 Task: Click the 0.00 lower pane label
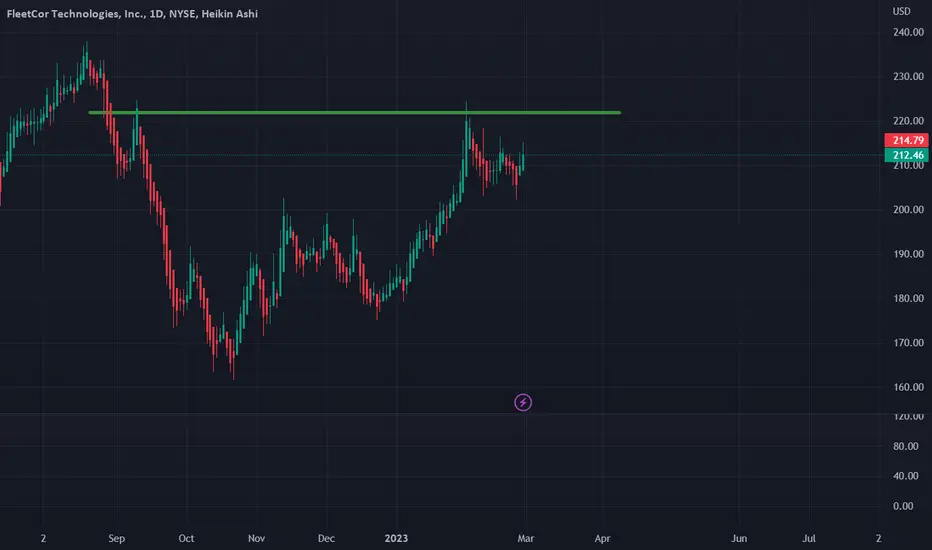pos(903,506)
